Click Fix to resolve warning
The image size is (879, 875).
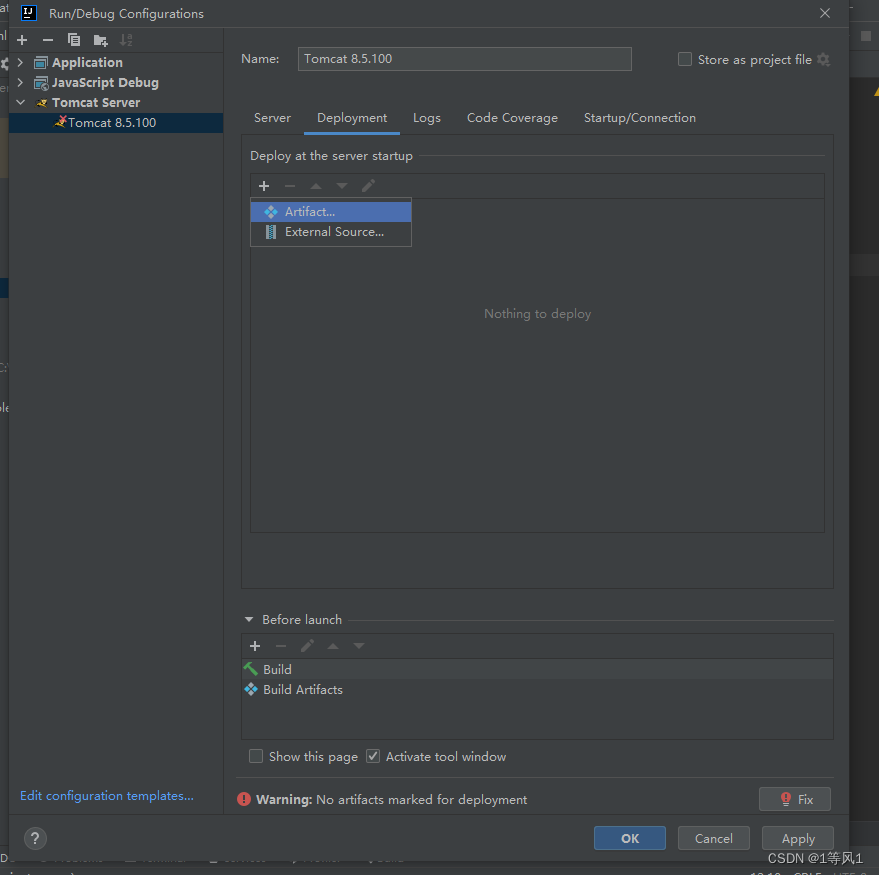tap(795, 799)
